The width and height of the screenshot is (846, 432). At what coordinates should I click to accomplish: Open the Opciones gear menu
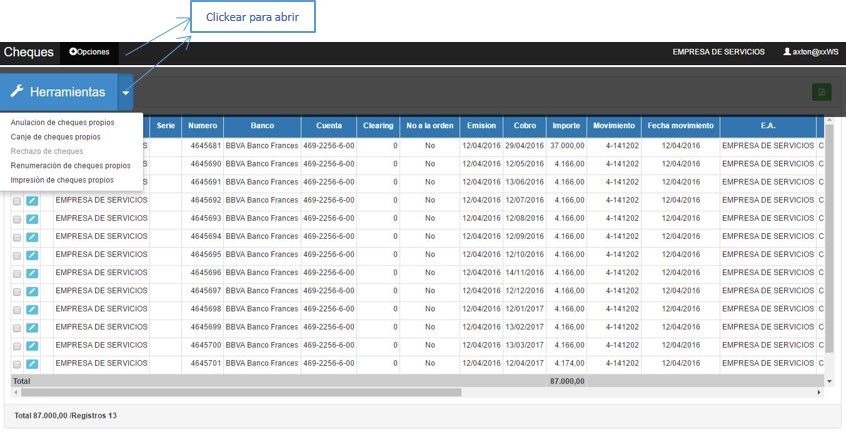point(89,51)
